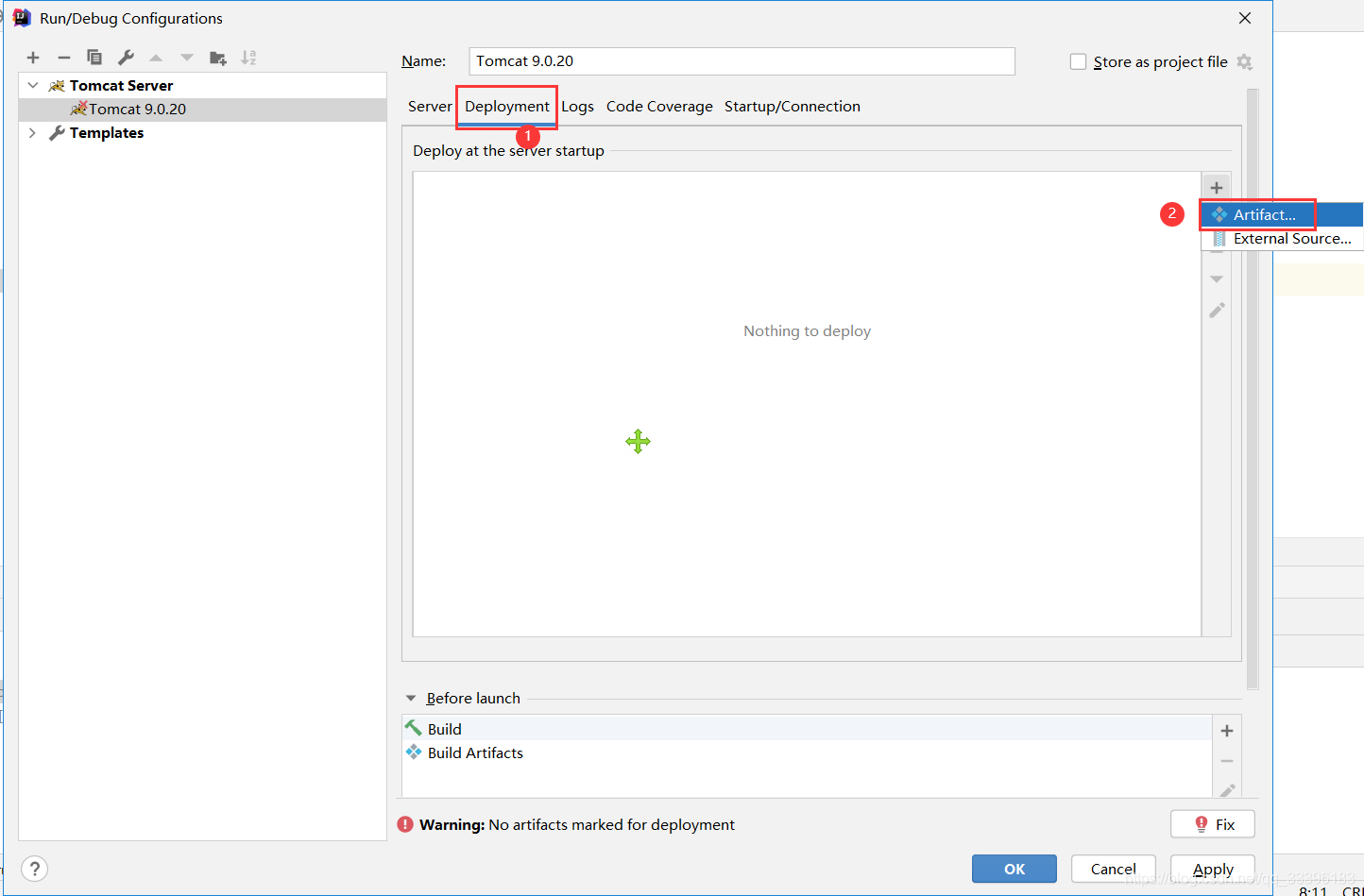Click the Deploy at the server startup label
This screenshot has height=896, width=1364.
508,151
